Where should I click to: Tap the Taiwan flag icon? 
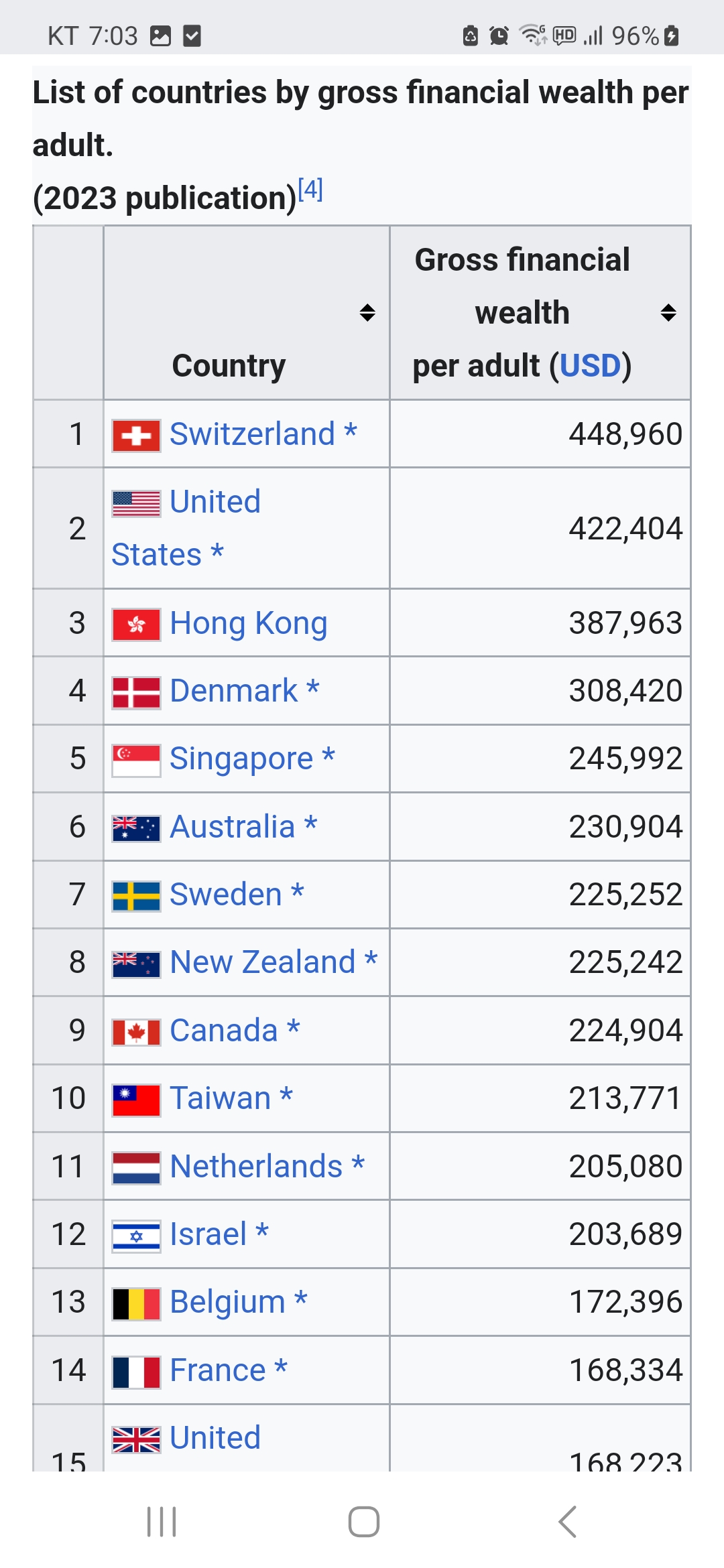coord(136,1100)
